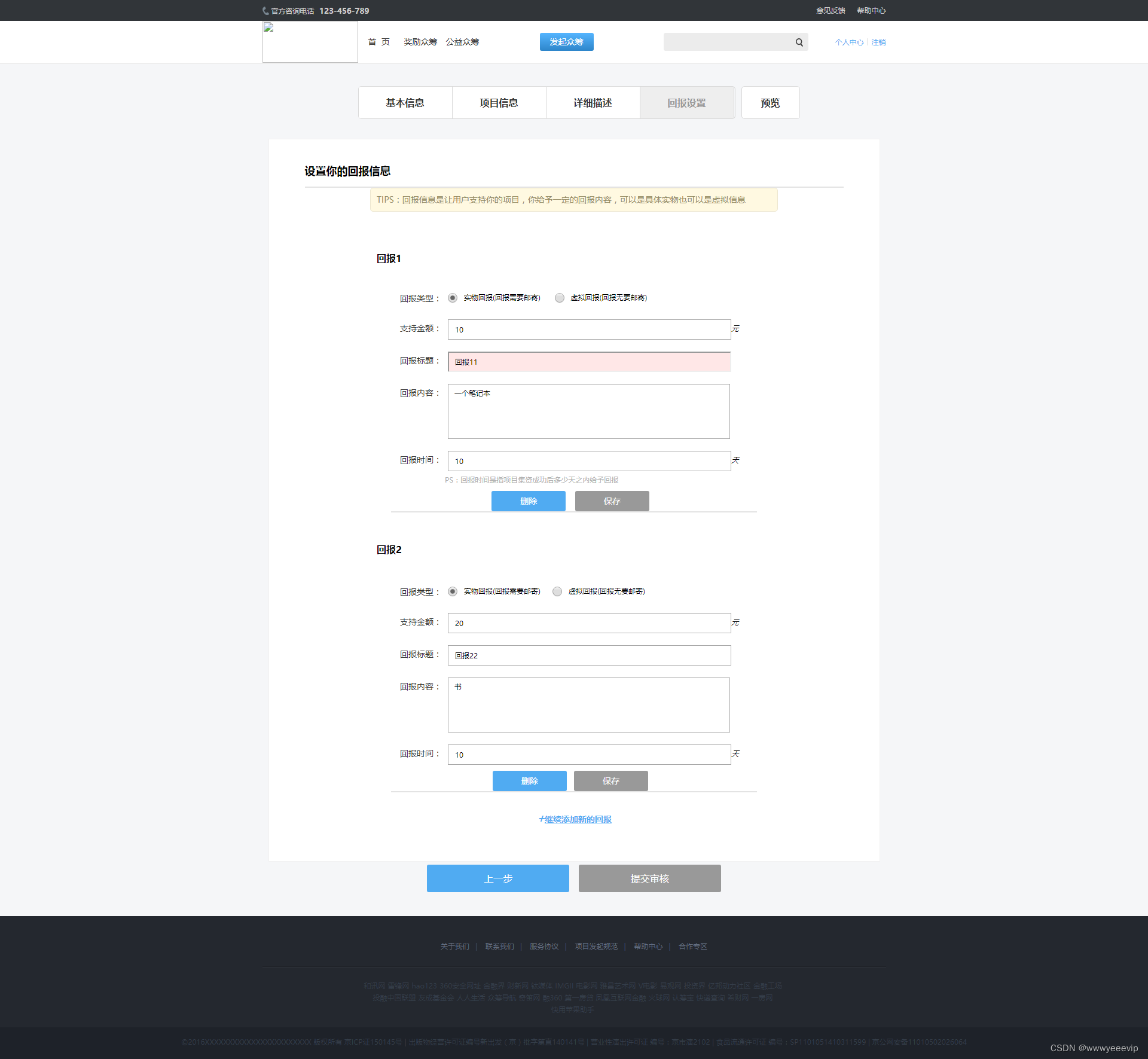Click 回报时间 field in 回报1
This screenshot has width=1148, height=1059.
589,461
